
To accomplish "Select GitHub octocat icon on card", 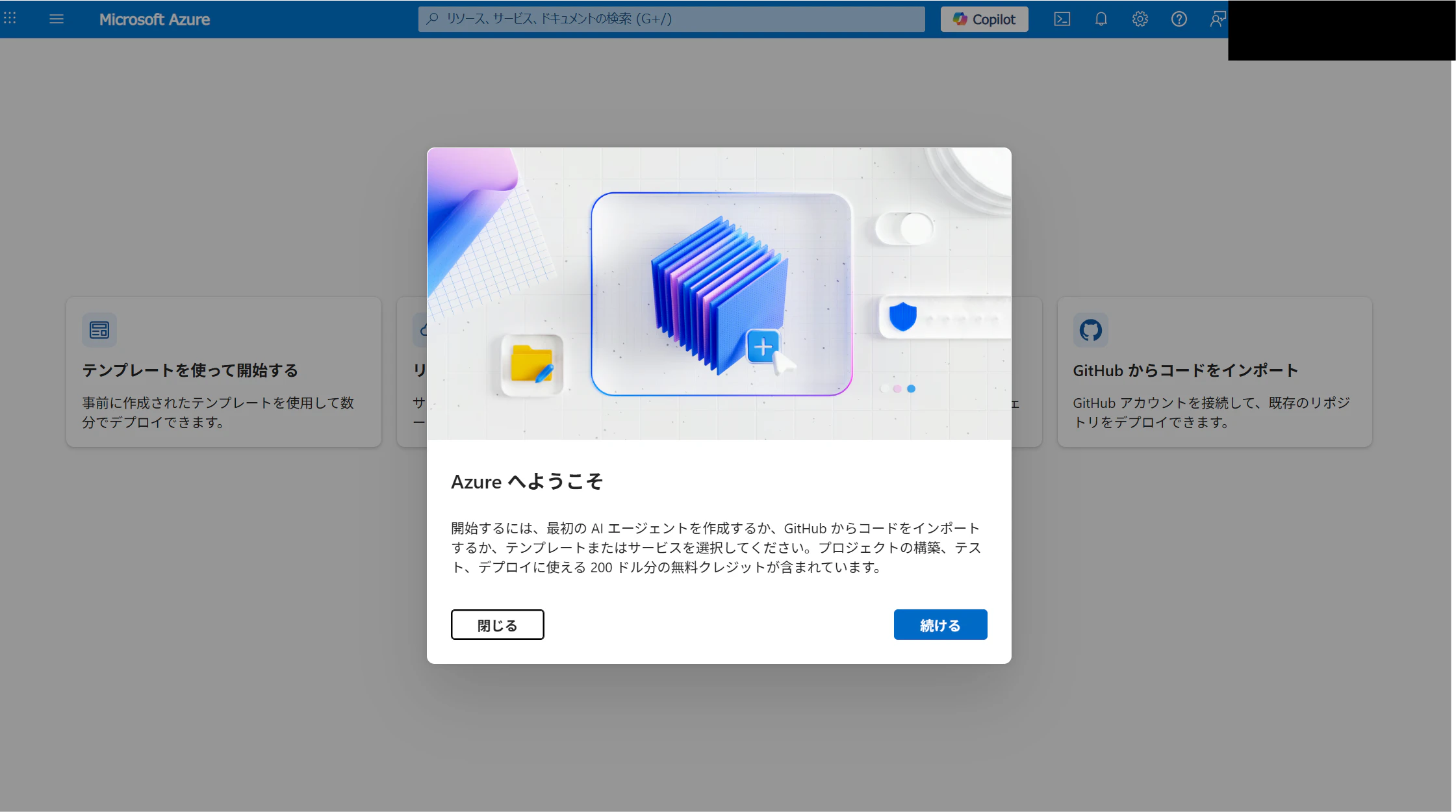I will [1091, 330].
